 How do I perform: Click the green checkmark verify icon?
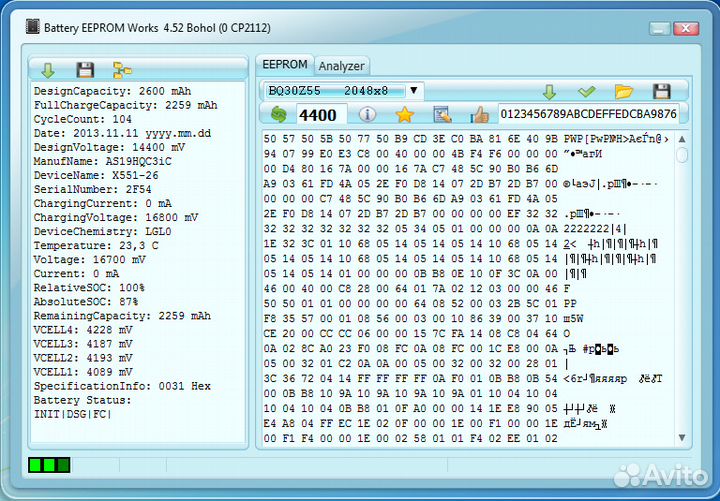[x=587, y=91]
